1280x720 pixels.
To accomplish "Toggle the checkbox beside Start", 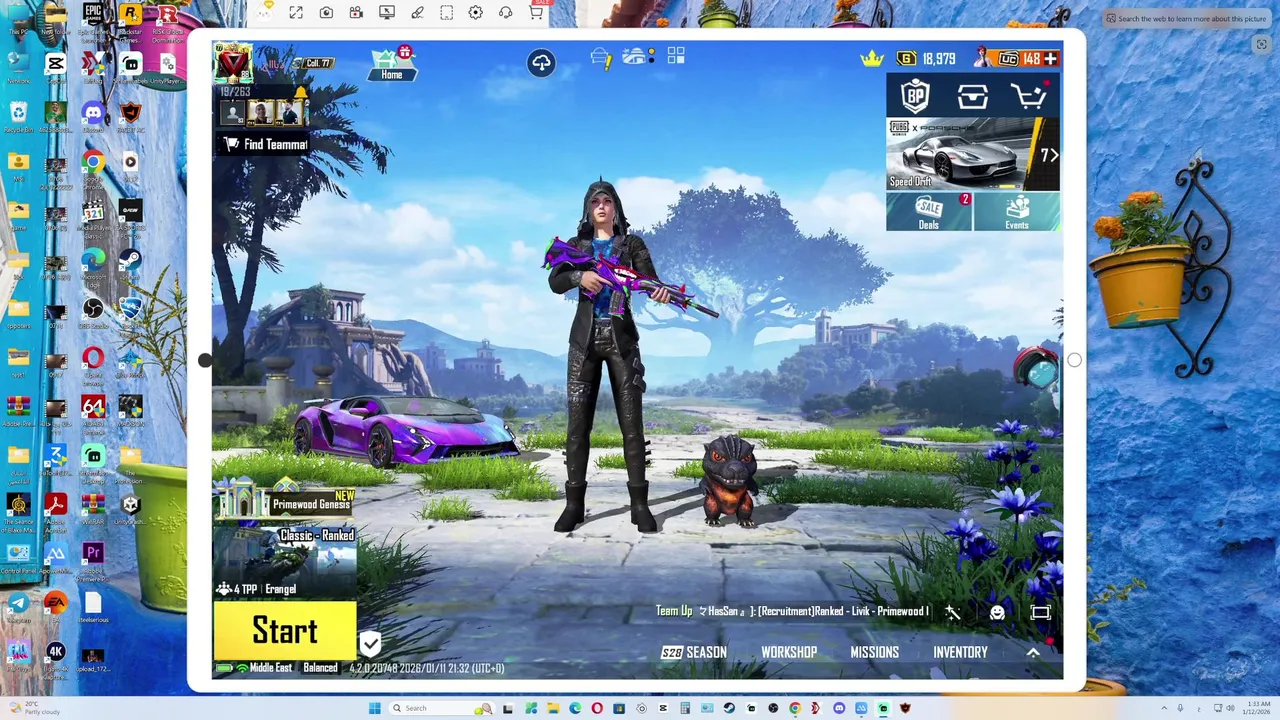I will [370, 643].
